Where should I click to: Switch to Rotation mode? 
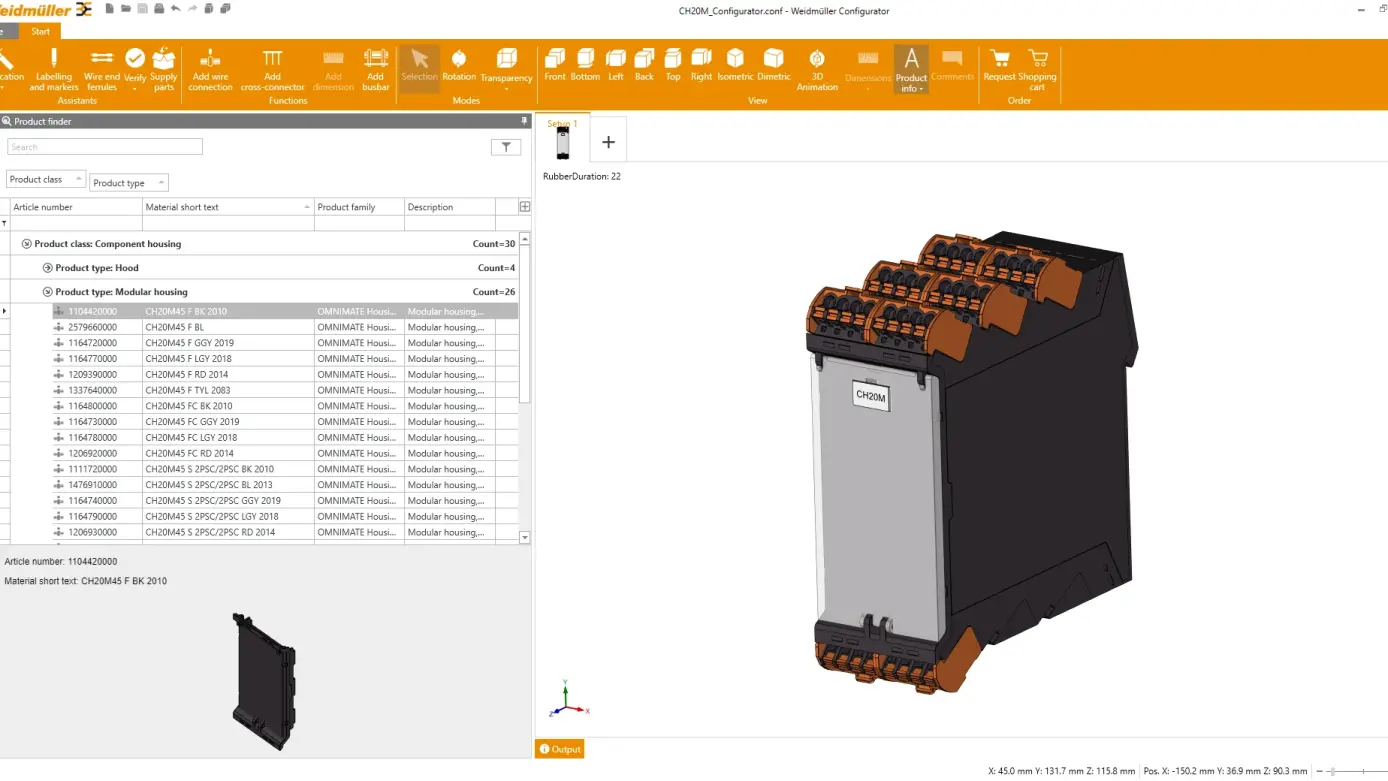(459, 68)
